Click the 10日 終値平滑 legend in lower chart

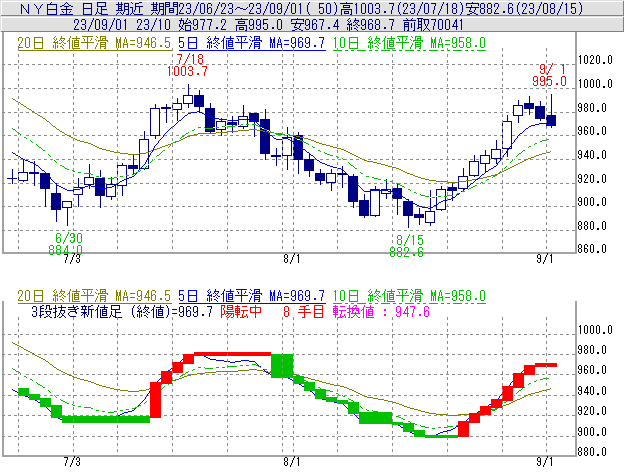(x=409, y=296)
